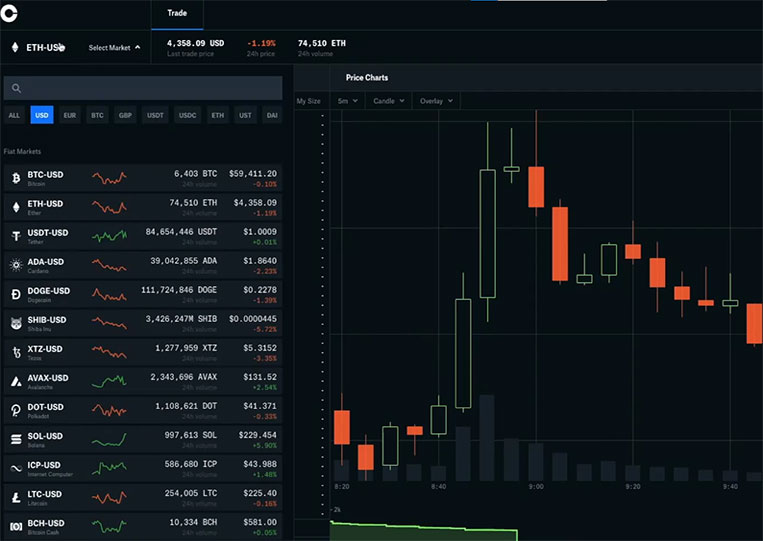
Task: Click the Bitcoin Cash icon in BCH-USD row
Action: coord(16,526)
